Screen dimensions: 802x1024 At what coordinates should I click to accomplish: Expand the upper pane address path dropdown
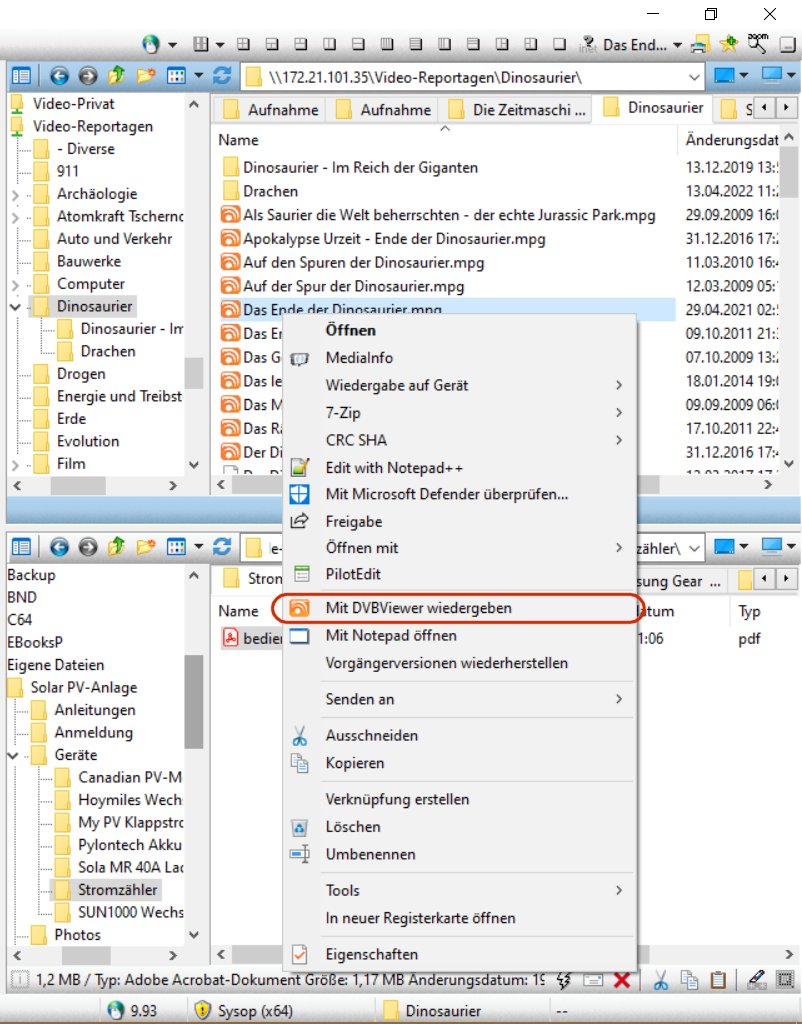(694, 77)
